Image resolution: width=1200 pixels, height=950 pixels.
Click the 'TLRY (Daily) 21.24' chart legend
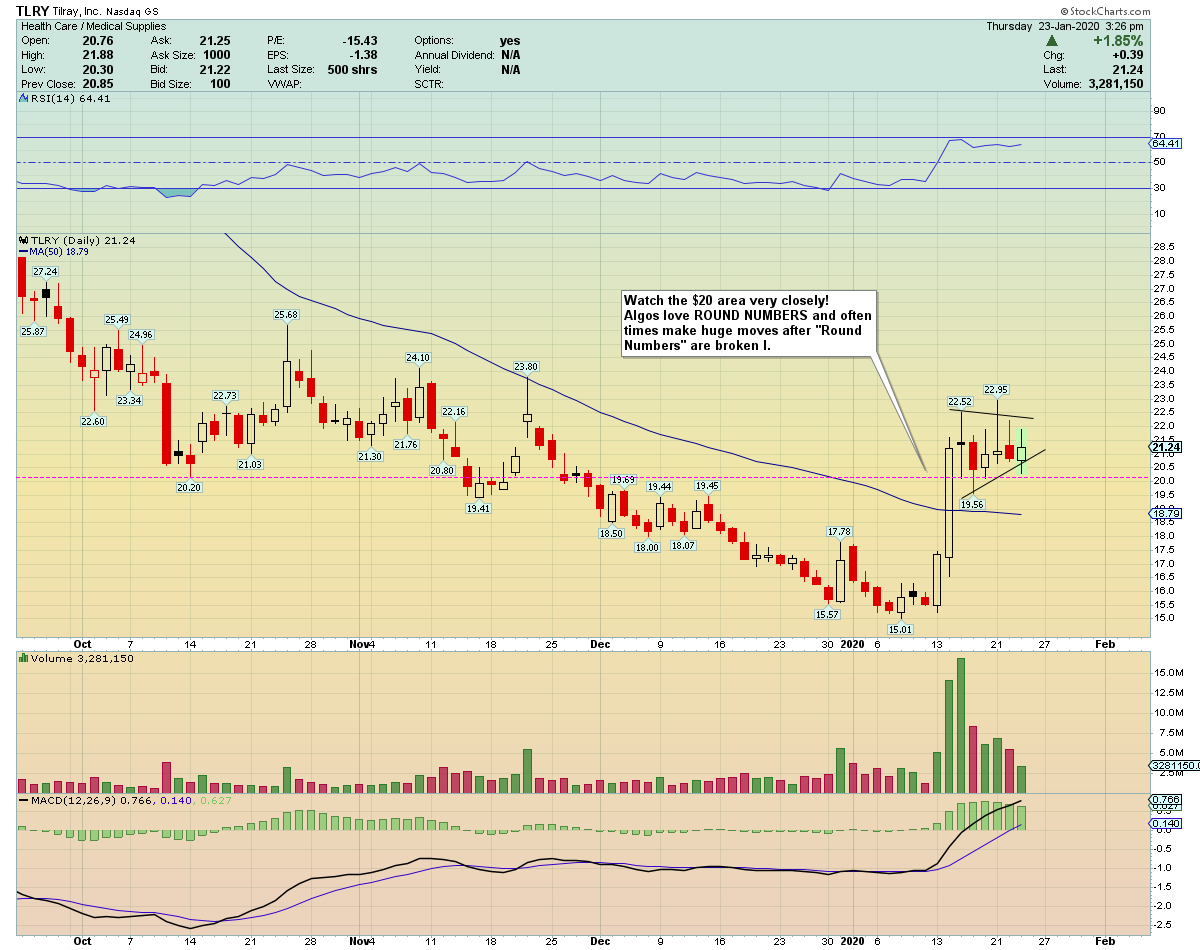[77, 241]
